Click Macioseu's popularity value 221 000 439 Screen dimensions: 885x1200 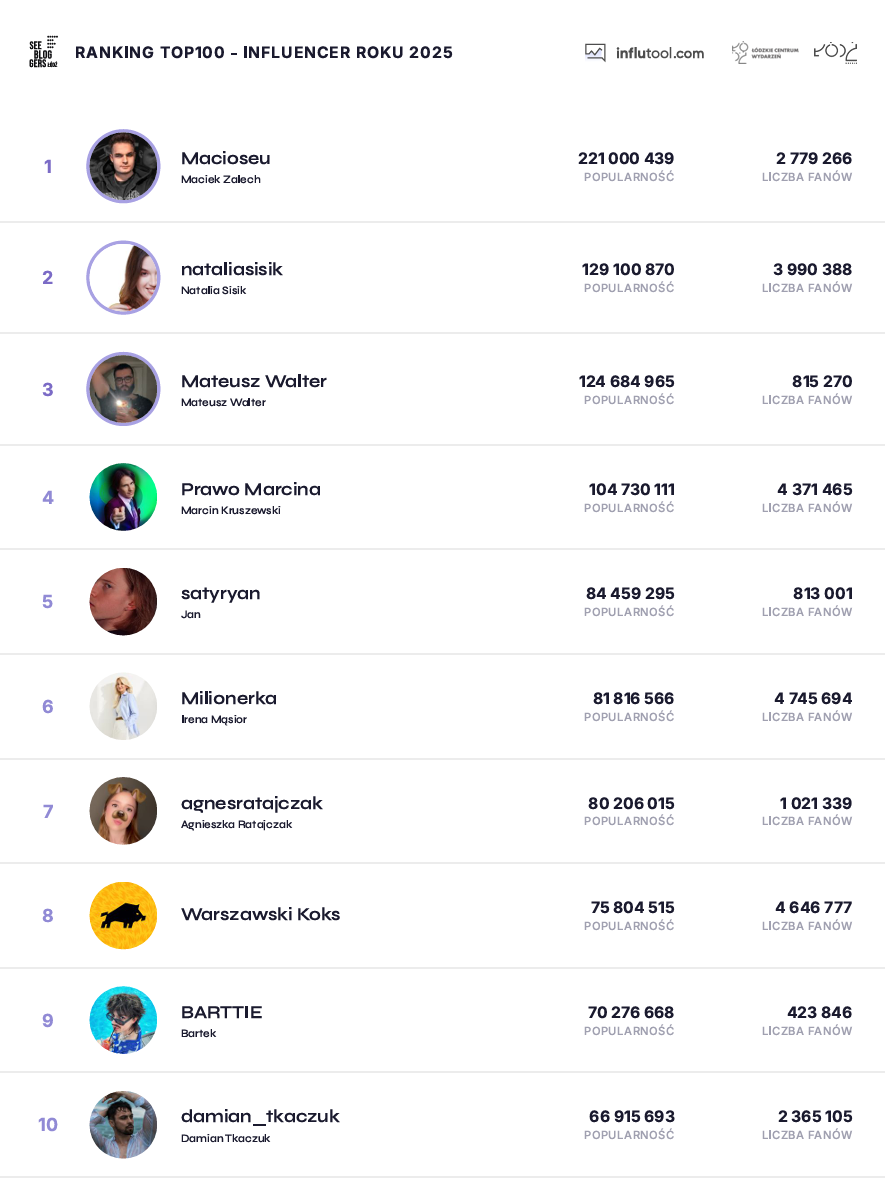(626, 158)
